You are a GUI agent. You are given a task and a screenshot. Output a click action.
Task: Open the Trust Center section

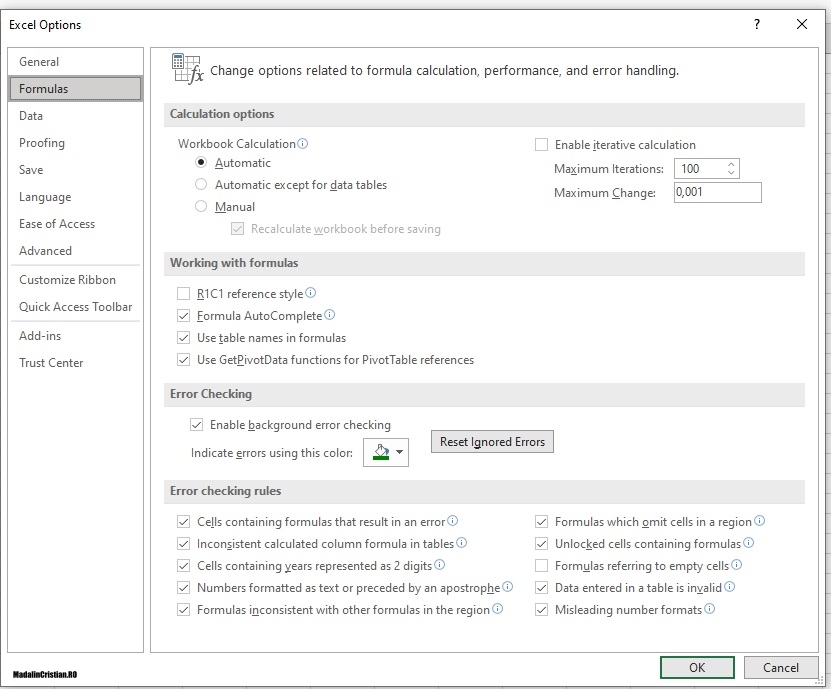pyautogui.click(x=51, y=363)
